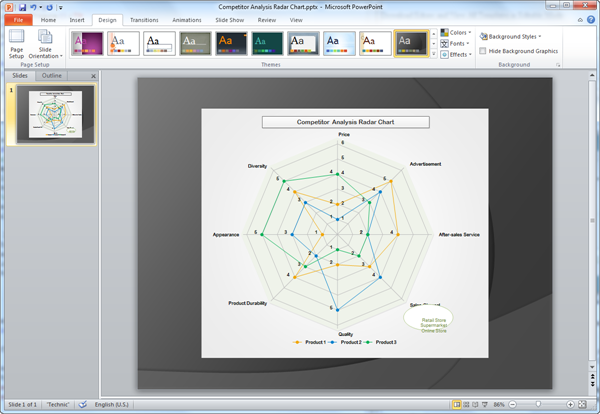The width and height of the screenshot is (600, 414).
Task: Open the File tab
Action: pyautogui.click(x=18, y=20)
